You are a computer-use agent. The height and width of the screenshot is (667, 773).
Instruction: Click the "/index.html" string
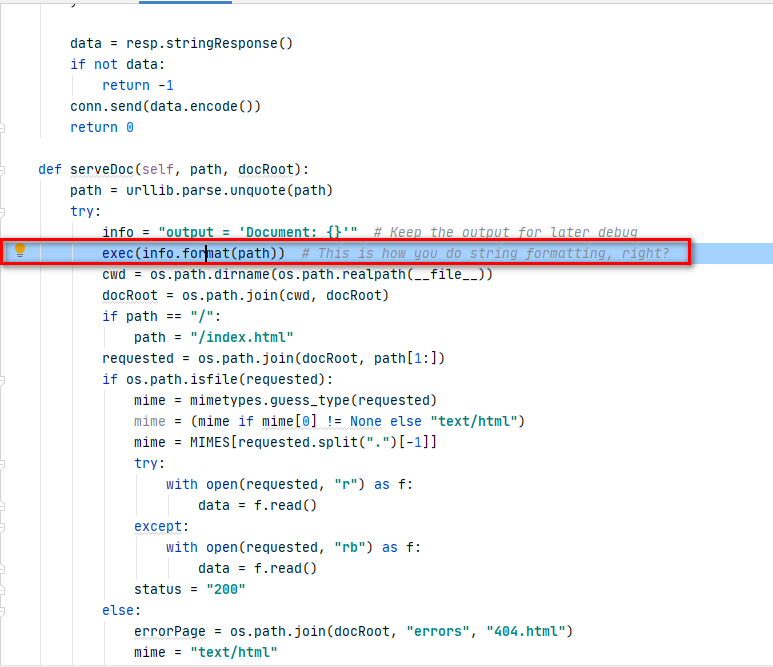242,337
